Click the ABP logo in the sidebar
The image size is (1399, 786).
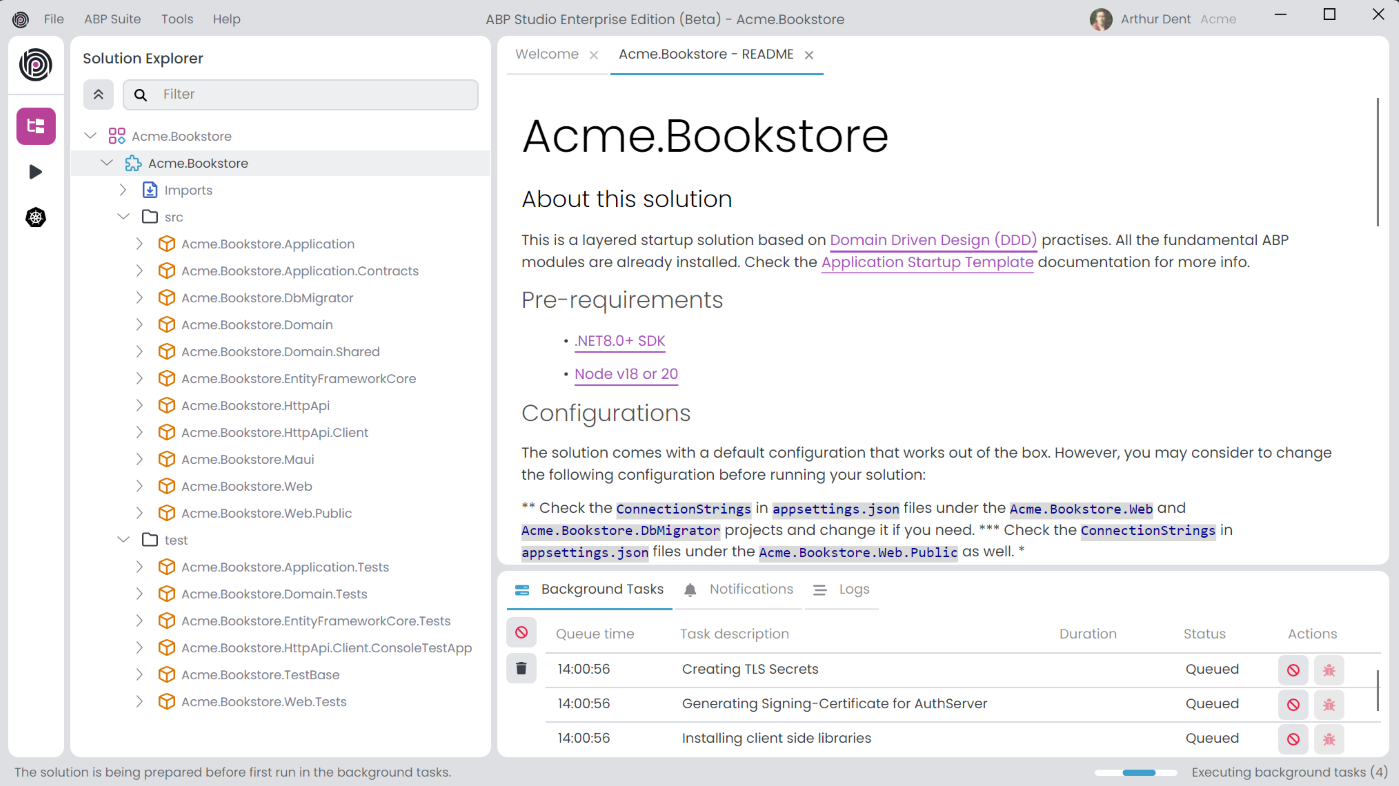tap(36, 64)
